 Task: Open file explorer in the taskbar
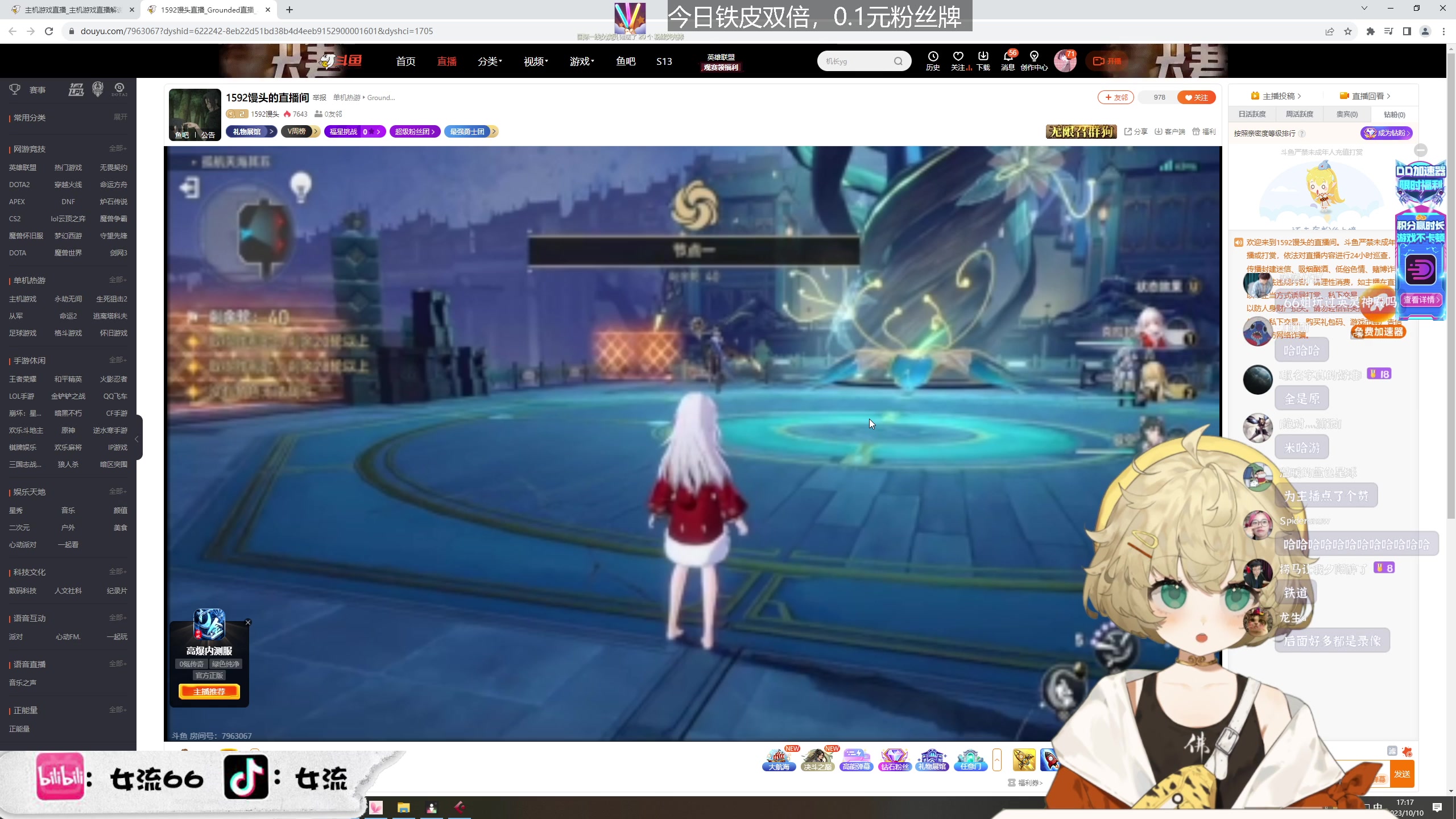coord(403,807)
